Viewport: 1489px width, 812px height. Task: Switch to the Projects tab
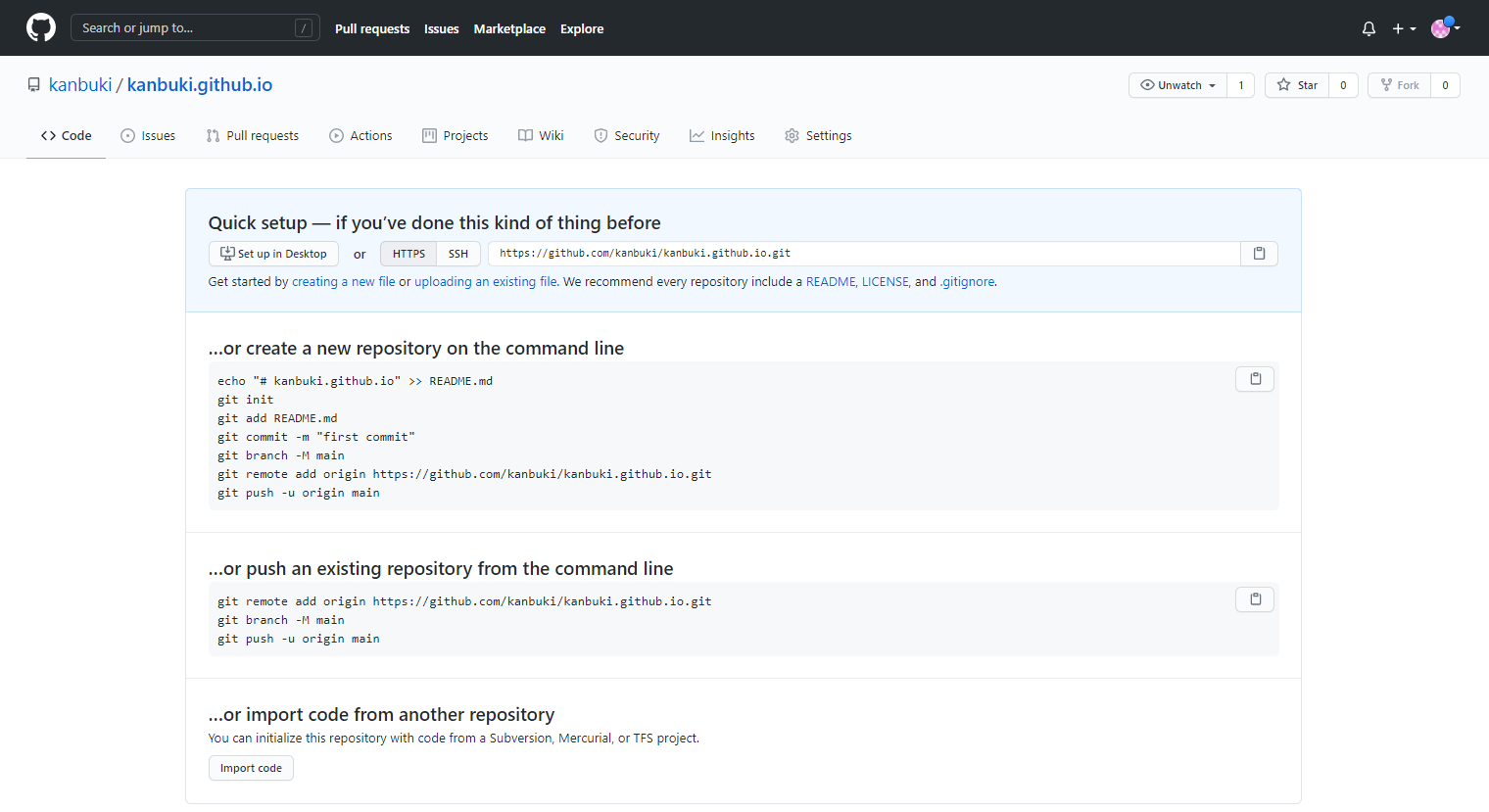456,136
